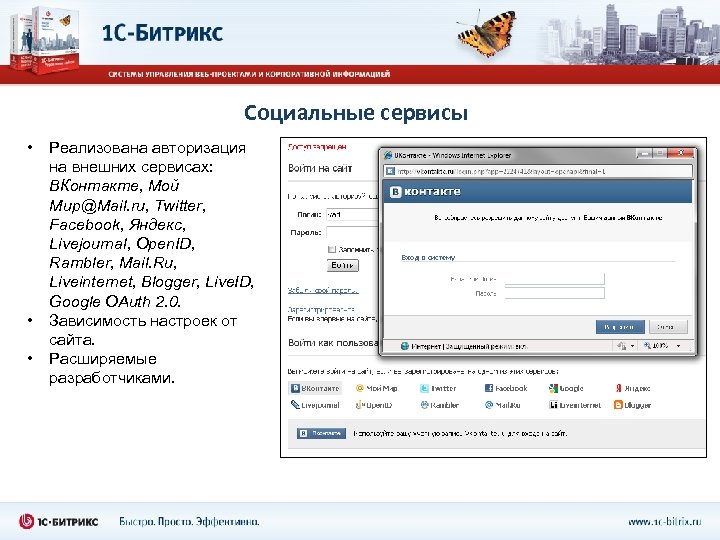Click the page icon in the popup address bar

tap(390, 171)
